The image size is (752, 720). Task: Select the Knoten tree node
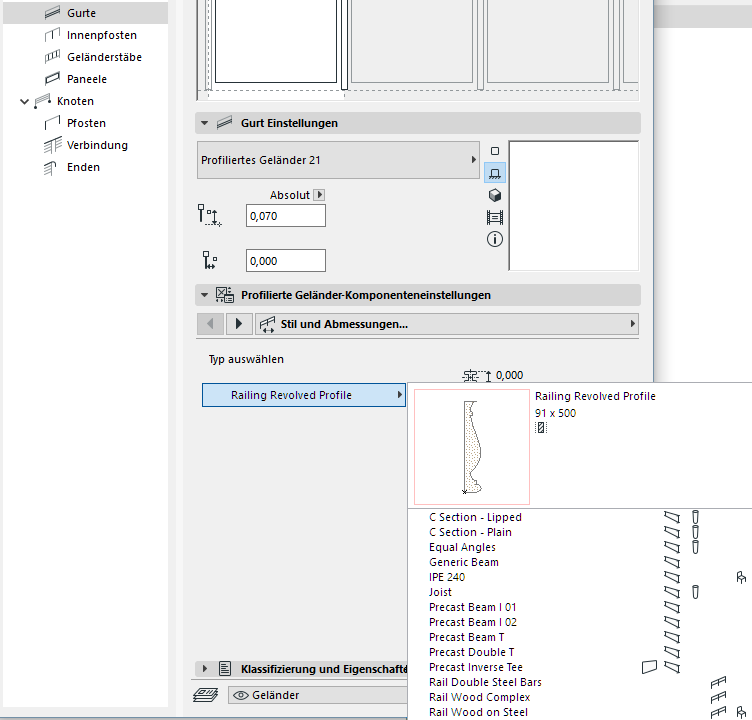point(75,101)
